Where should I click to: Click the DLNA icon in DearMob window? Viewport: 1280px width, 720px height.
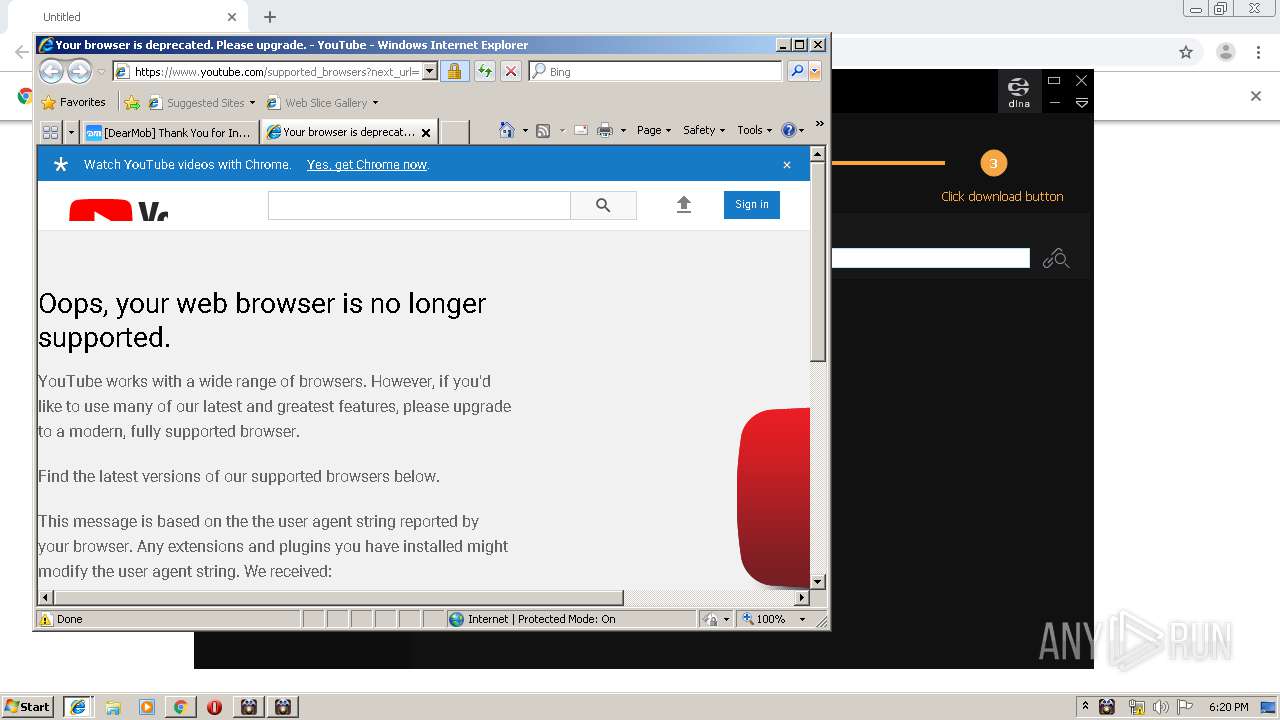point(1019,91)
